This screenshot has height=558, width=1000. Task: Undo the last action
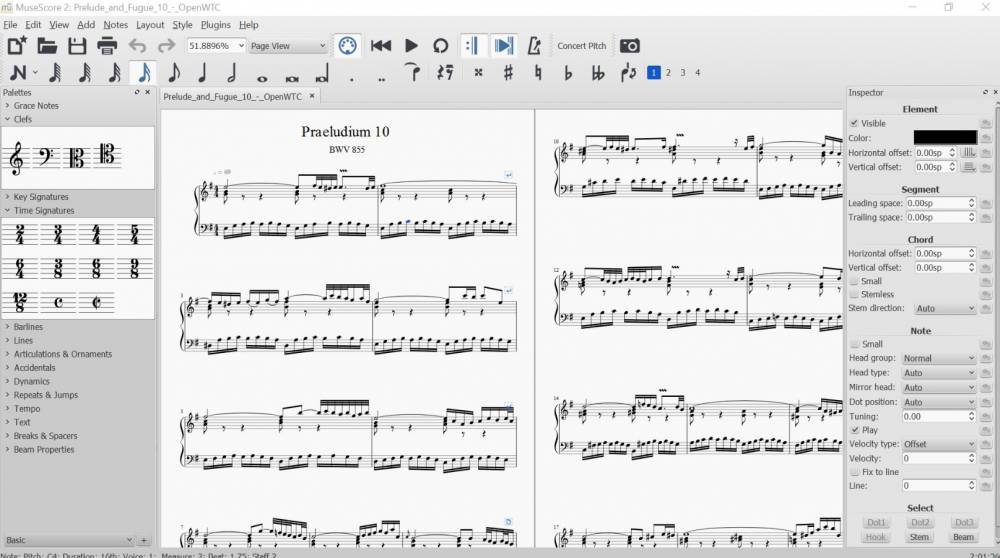pos(137,46)
